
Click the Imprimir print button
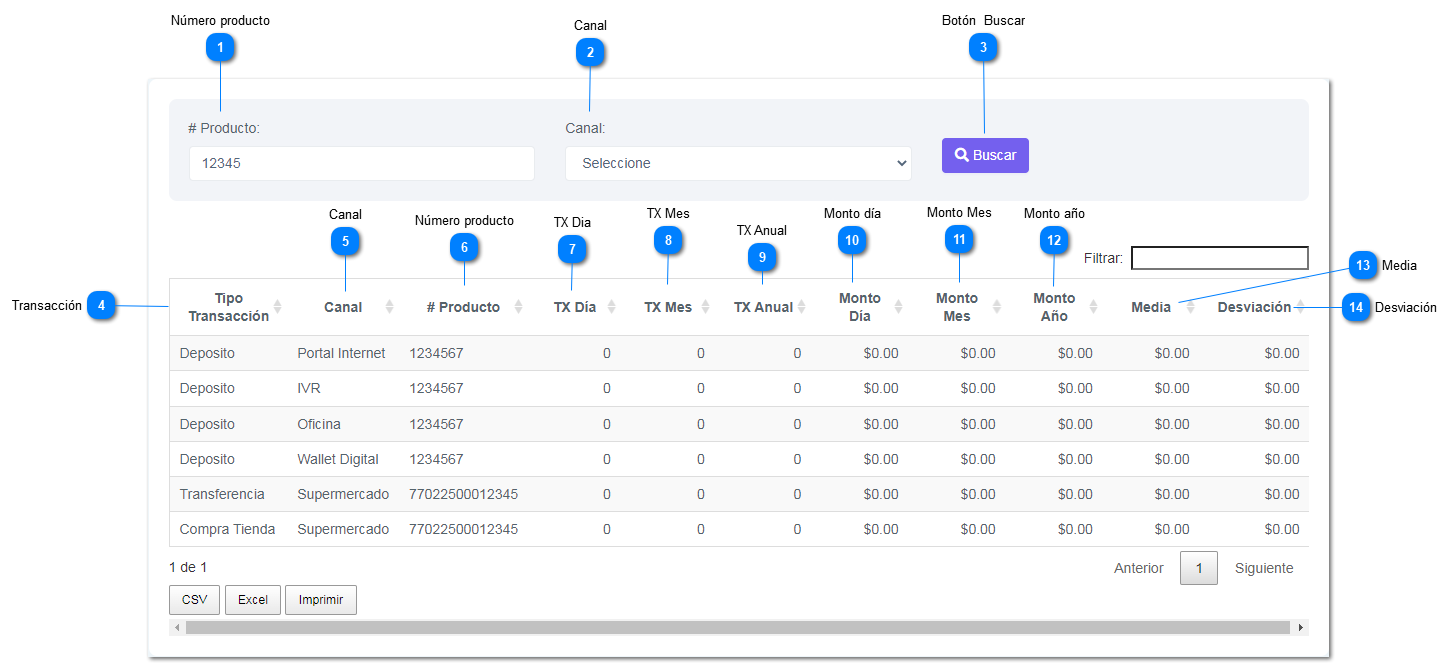pos(321,600)
